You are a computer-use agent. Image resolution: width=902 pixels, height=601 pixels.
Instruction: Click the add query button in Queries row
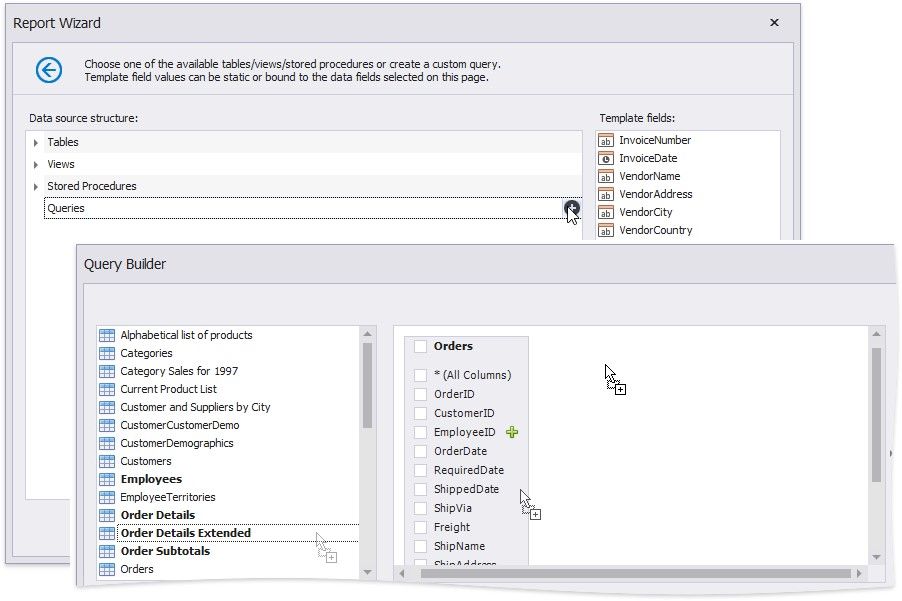(571, 208)
